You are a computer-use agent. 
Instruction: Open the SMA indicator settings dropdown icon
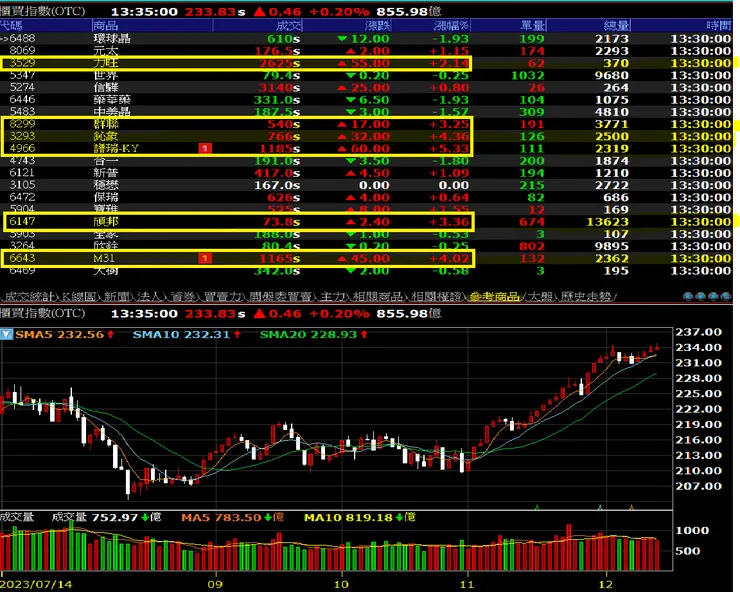click(x=6, y=334)
